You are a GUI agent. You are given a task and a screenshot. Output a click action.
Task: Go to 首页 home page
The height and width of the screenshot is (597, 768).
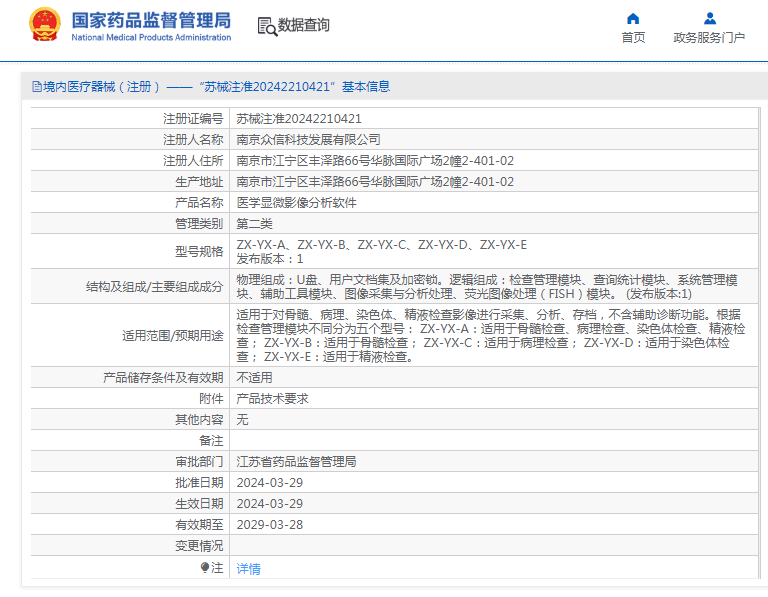point(633,37)
